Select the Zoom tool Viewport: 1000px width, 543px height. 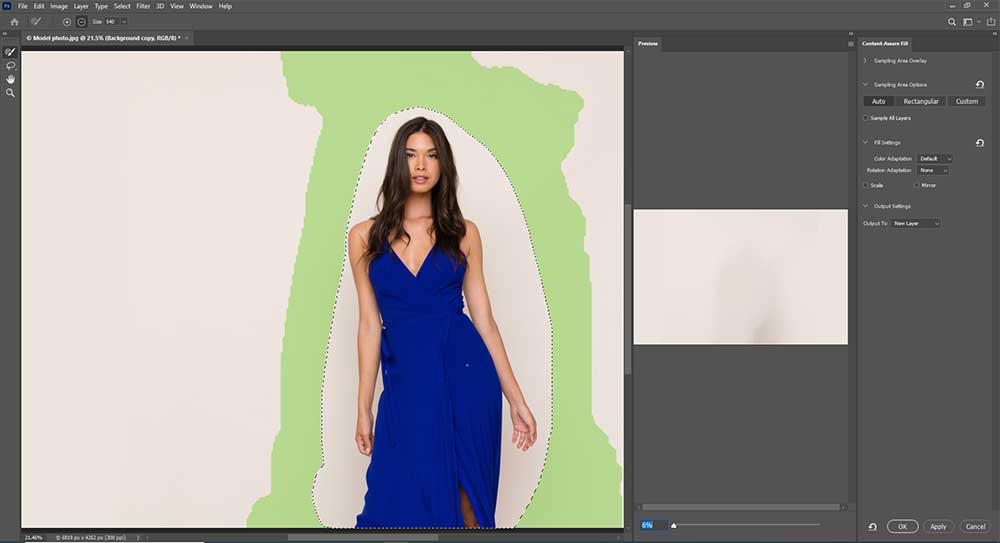(x=10, y=92)
